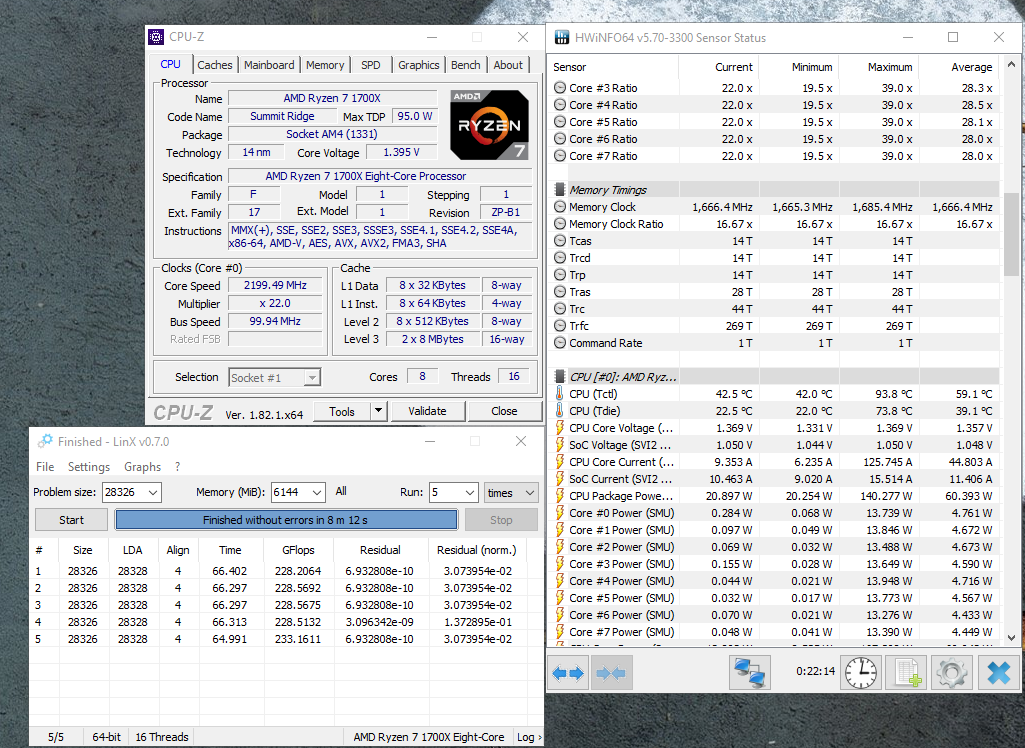Open the About tab in CPU-Z

[x=508, y=65]
